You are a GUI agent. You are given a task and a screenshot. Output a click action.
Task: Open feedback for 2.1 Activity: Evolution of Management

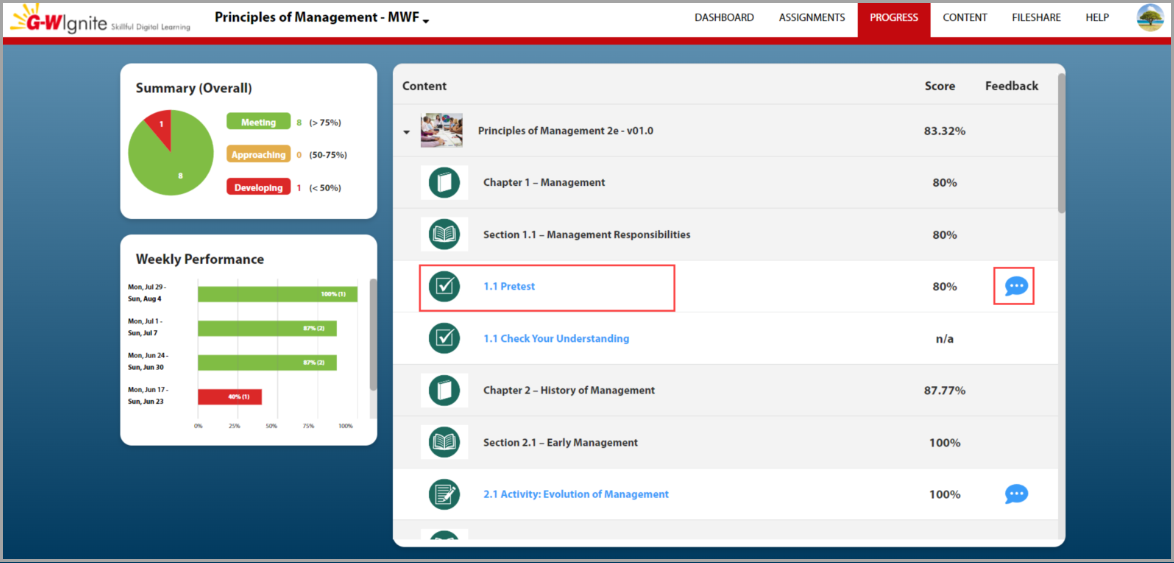(x=1016, y=494)
